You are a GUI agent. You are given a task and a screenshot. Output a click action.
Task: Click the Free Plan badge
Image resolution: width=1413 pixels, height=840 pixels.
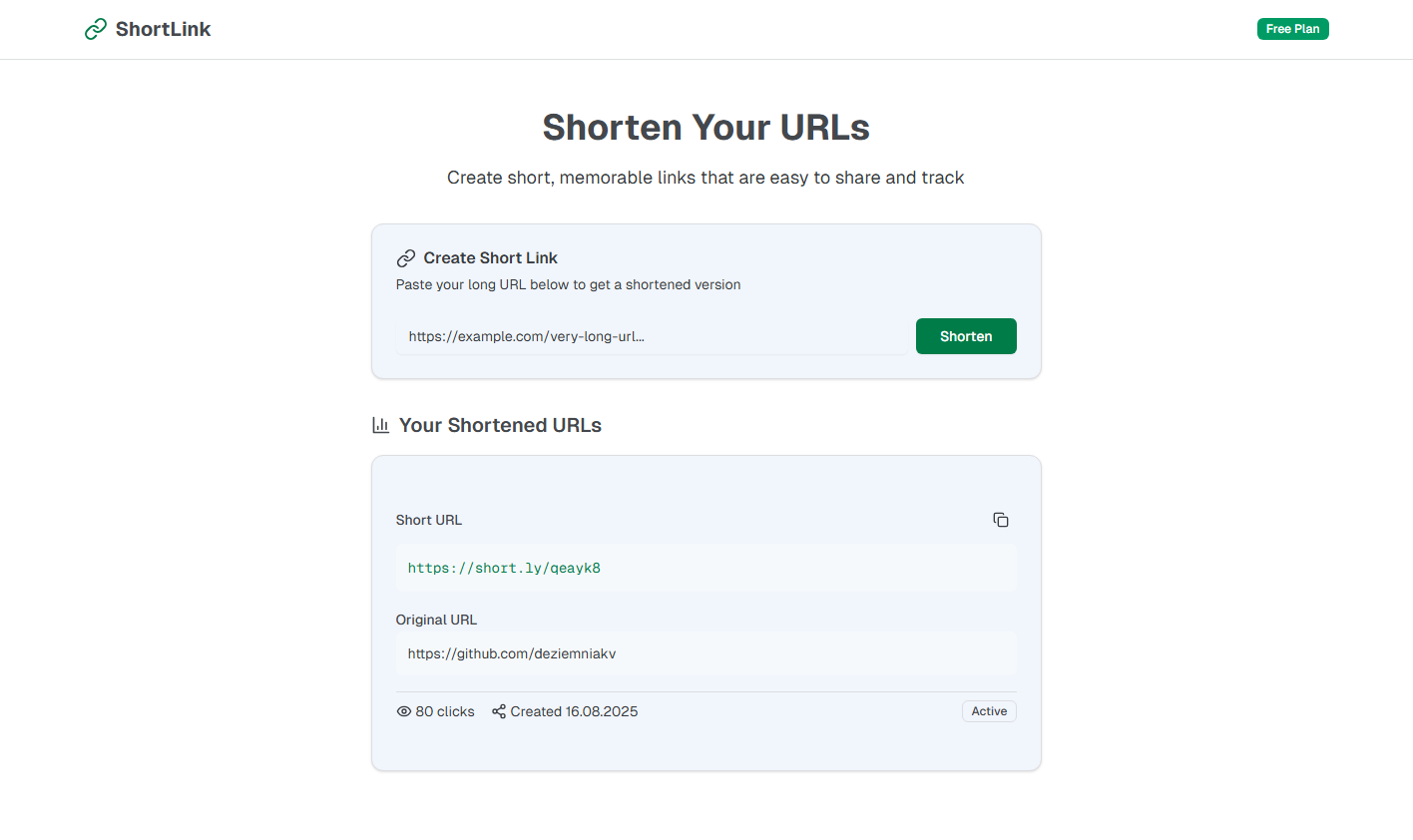coord(1293,29)
